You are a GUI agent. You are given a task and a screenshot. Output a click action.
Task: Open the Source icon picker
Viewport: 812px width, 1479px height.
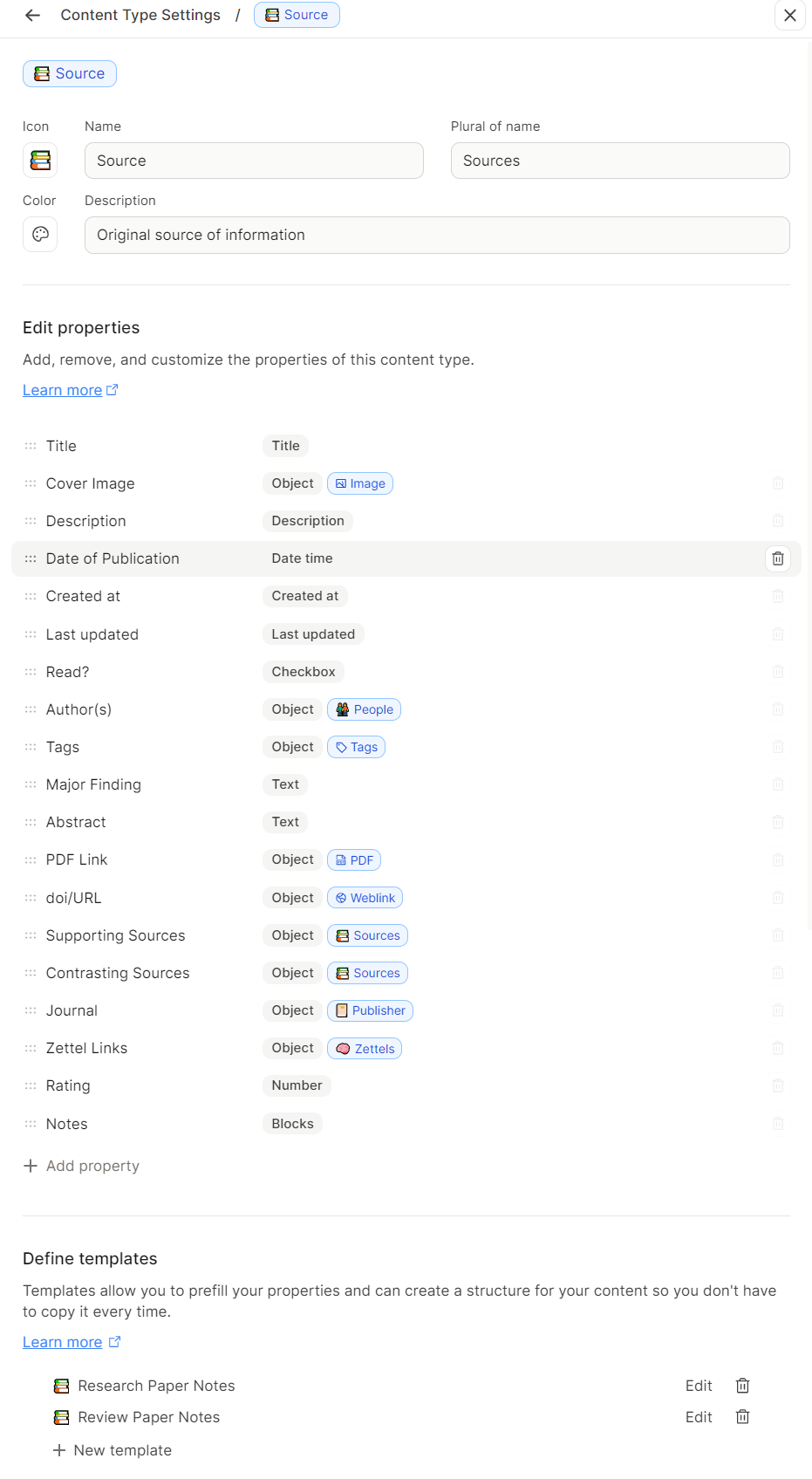point(40,161)
